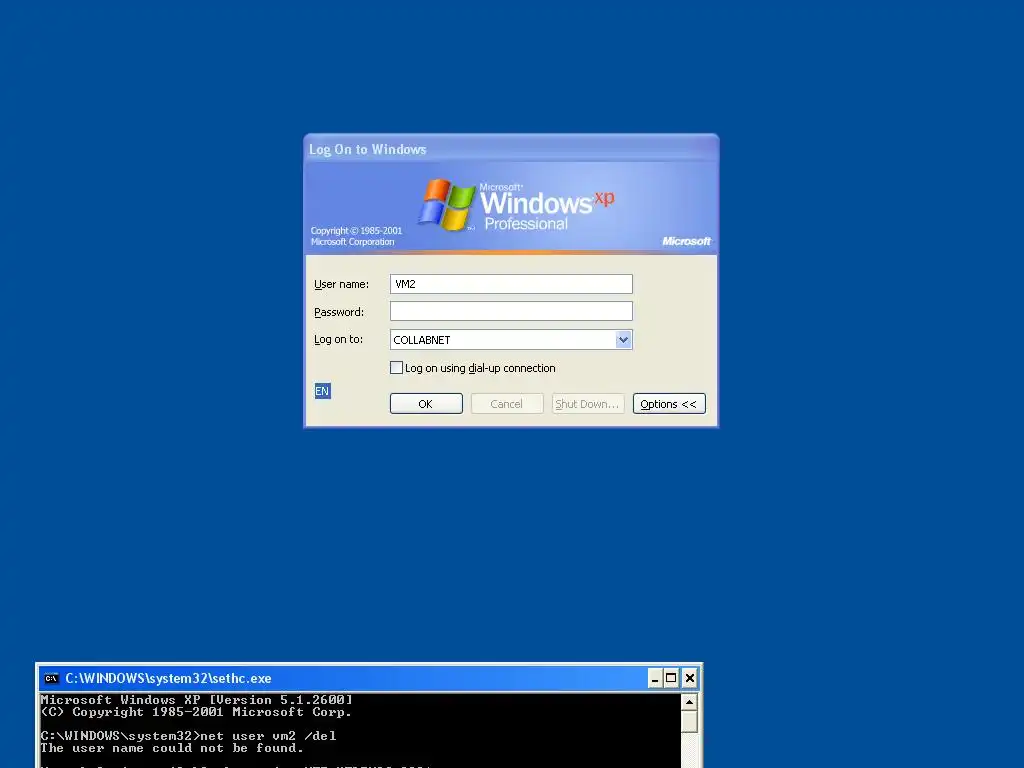Click the Cancel button in logon dialog

click(x=507, y=404)
